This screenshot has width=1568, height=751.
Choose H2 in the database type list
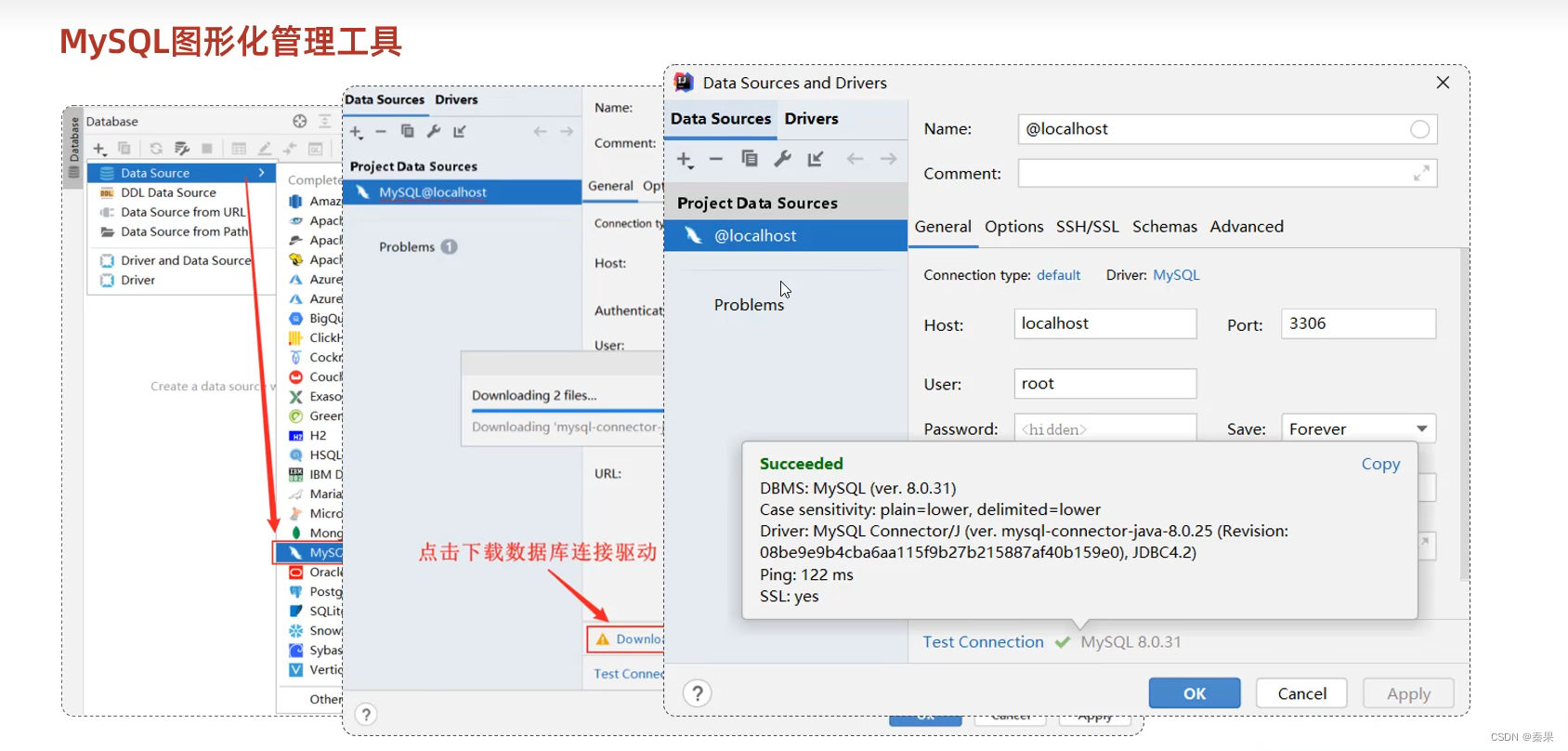(x=311, y=435)
